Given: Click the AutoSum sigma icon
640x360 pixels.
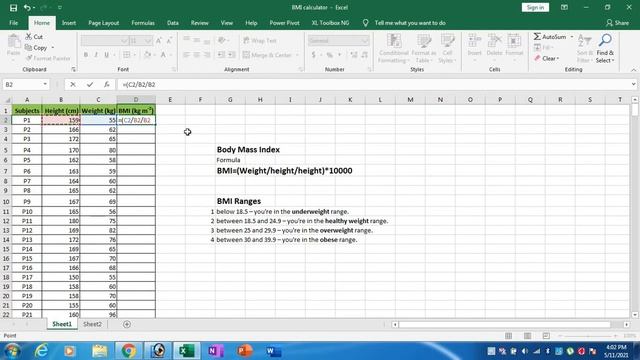Looking at the screenshot, I should click(537, 37).
